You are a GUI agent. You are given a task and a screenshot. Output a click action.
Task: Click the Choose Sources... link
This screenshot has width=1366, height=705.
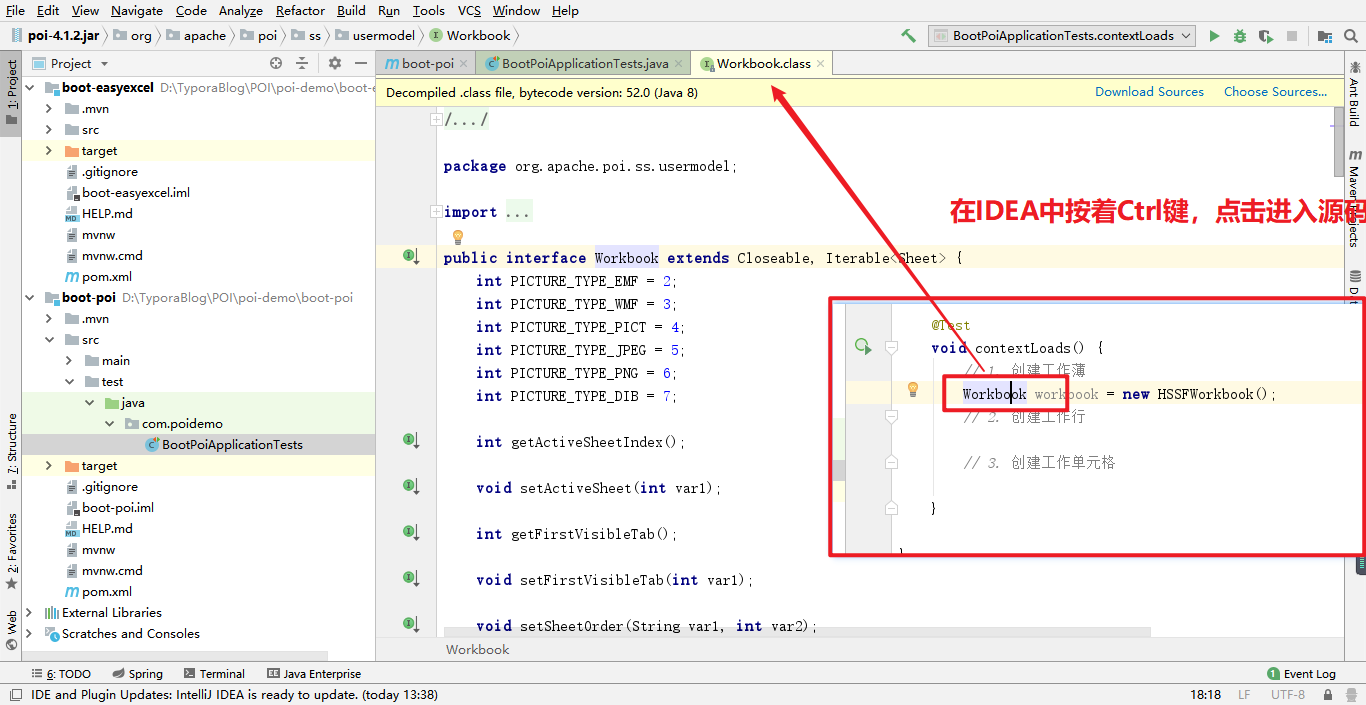[x=1276, y=92]
